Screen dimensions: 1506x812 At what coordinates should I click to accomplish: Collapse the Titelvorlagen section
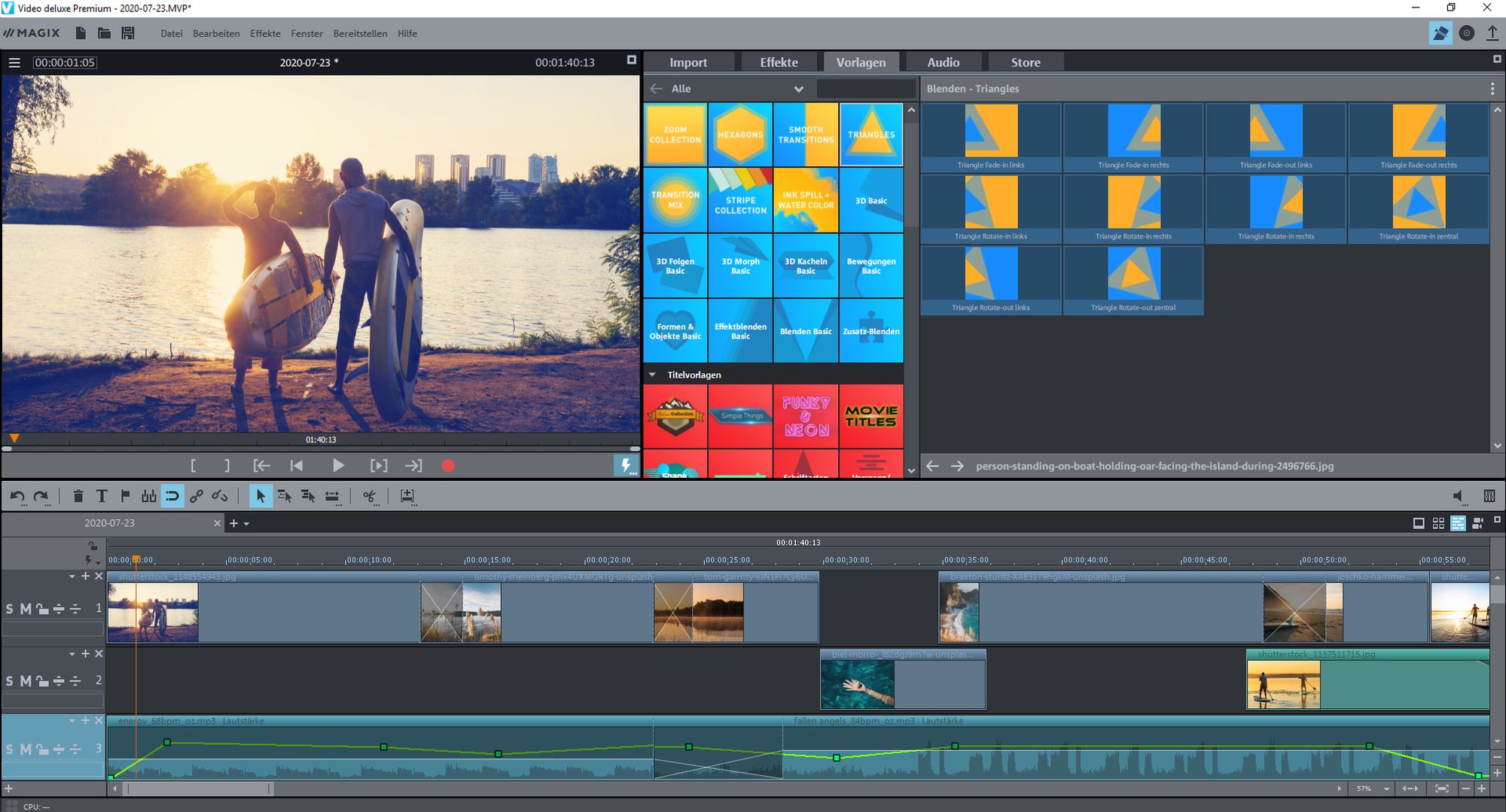click(x=652, y=375)
